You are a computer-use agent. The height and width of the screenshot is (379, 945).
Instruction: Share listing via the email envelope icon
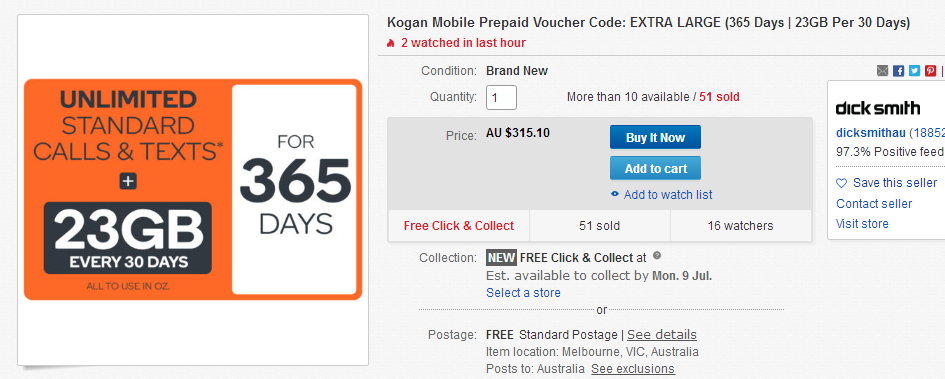pyautogui.click(x=882, y=71)
